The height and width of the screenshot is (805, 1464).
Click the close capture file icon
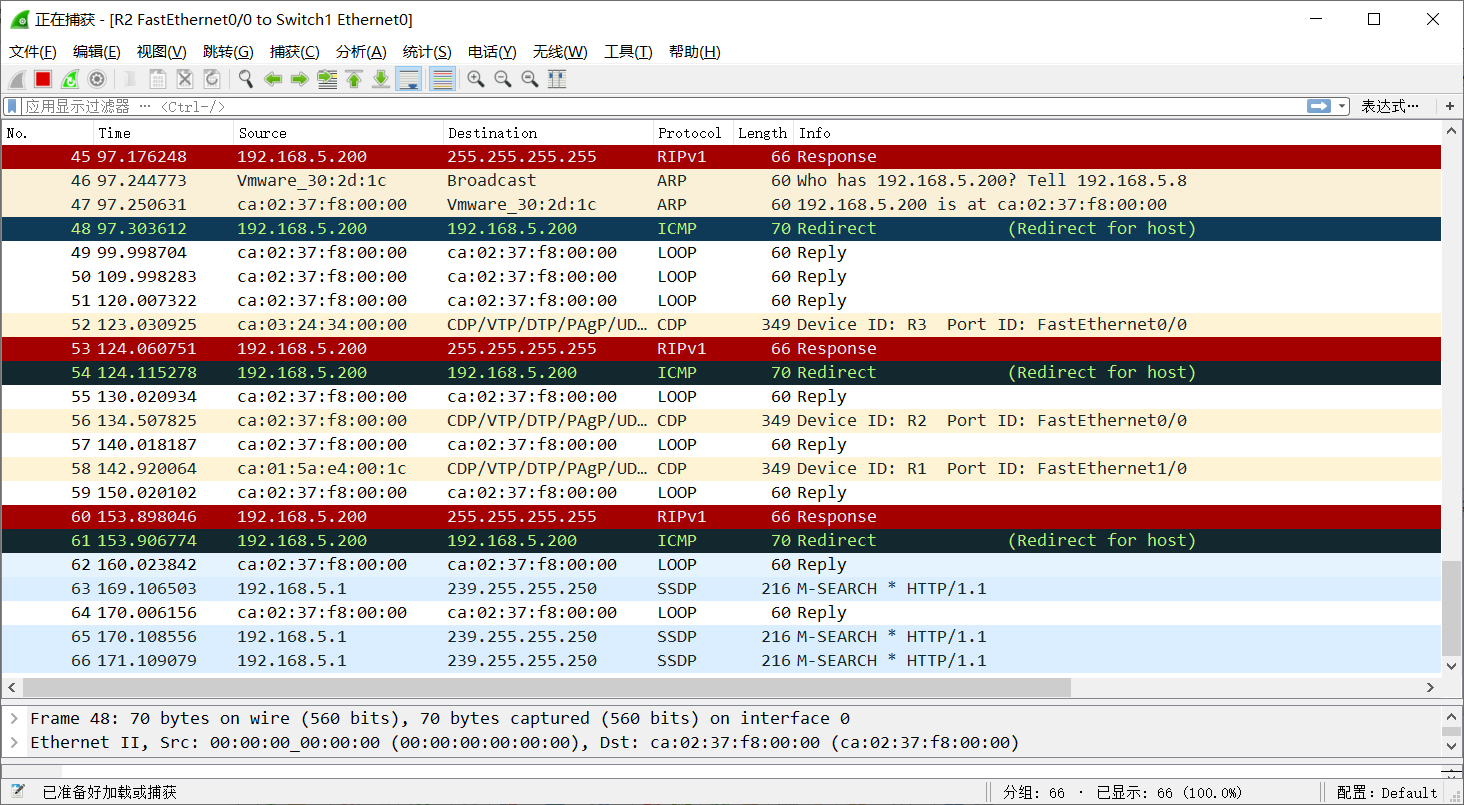pyautogui.click(x=185, y=79)
